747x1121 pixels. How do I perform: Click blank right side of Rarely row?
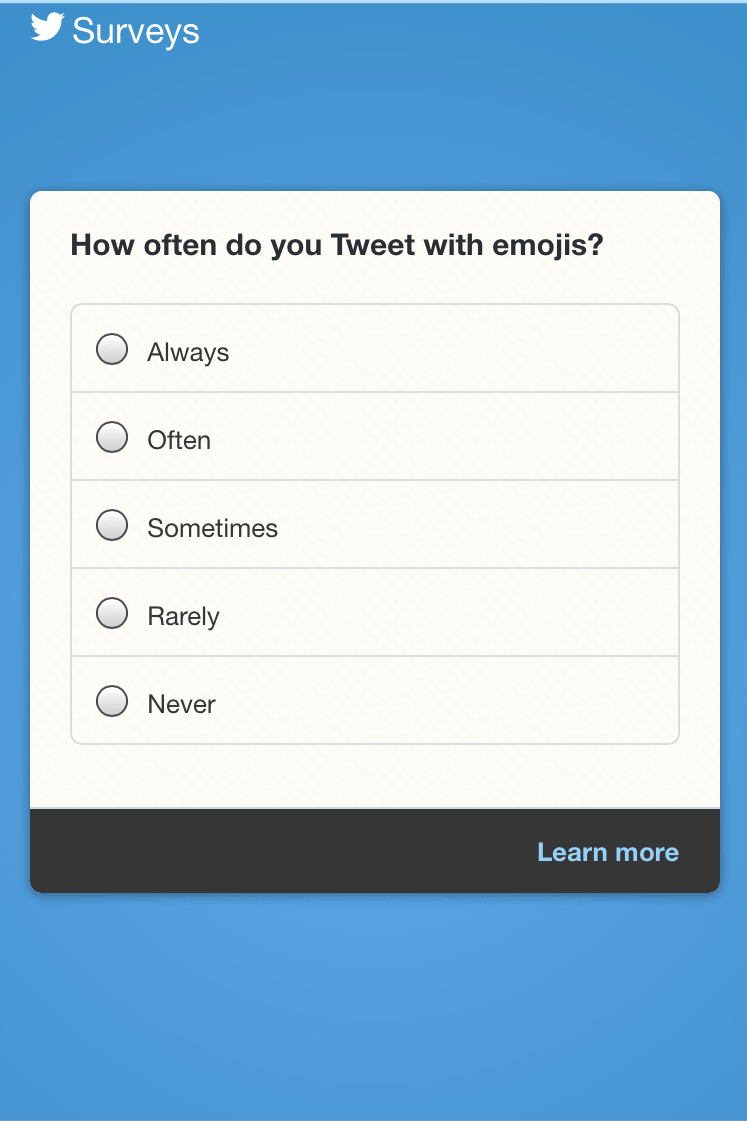coord(500,614)
